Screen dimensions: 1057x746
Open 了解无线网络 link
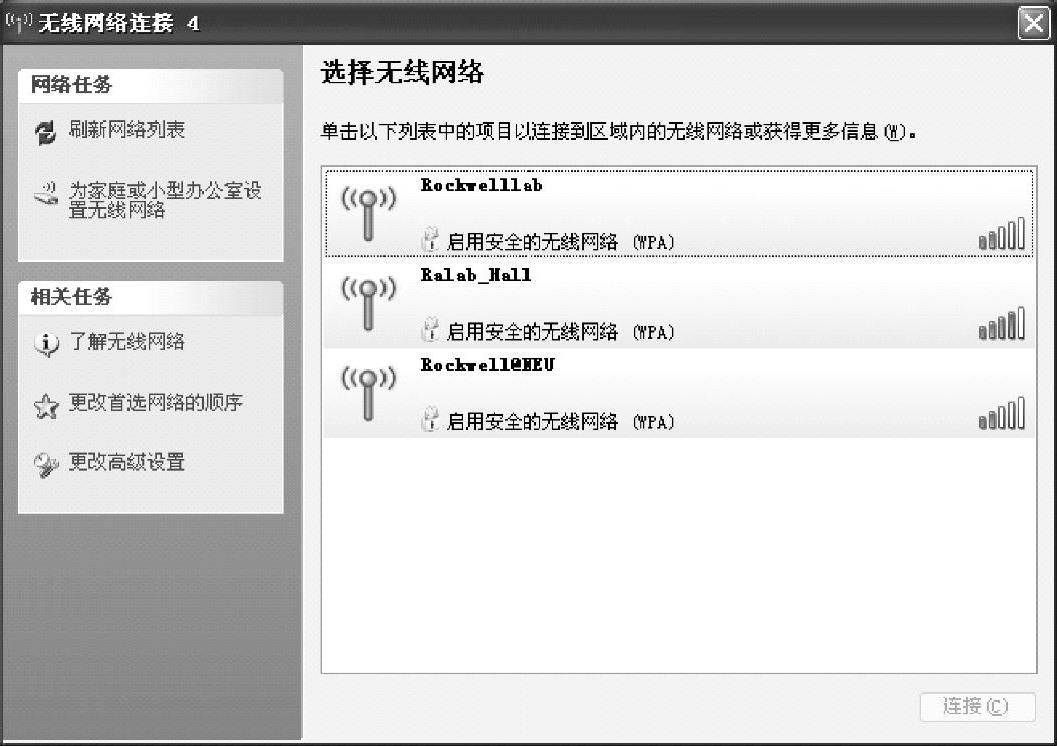click(127, 342)
